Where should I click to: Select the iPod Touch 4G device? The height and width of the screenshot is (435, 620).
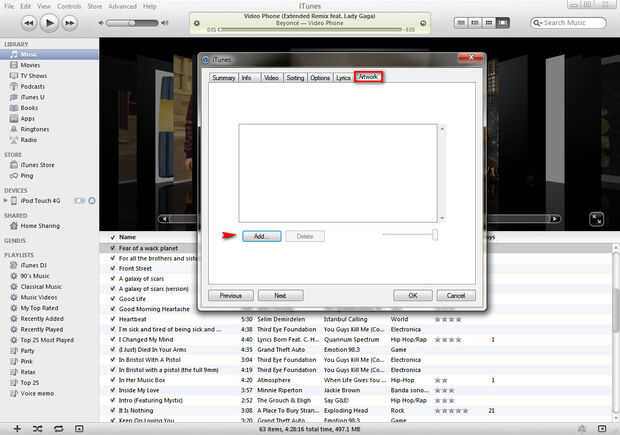(40, 201)
